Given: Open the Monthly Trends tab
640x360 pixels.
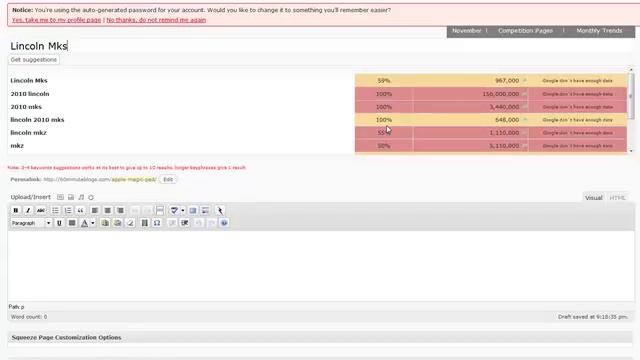Looking at the screenshot, I should coord(599,31).
